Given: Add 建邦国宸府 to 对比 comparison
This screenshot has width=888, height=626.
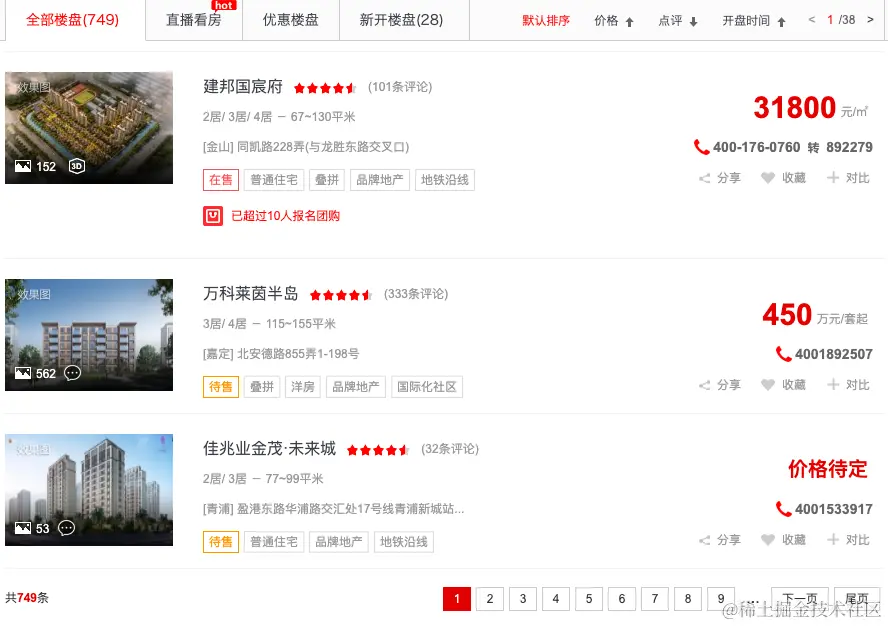Looking at the screenshot, I should (x=848, y=178).
